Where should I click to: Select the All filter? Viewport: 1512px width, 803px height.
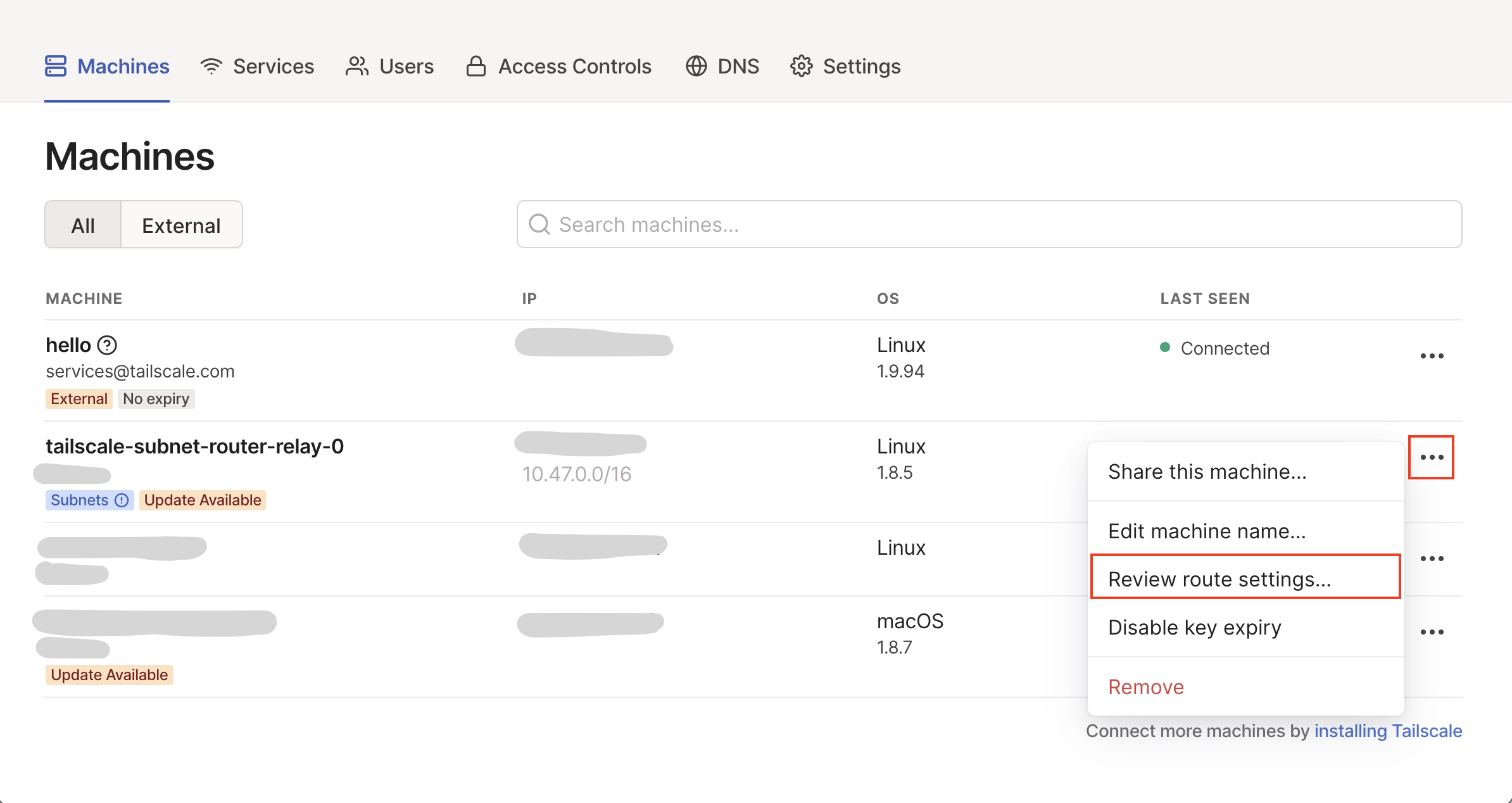(83, 225)
